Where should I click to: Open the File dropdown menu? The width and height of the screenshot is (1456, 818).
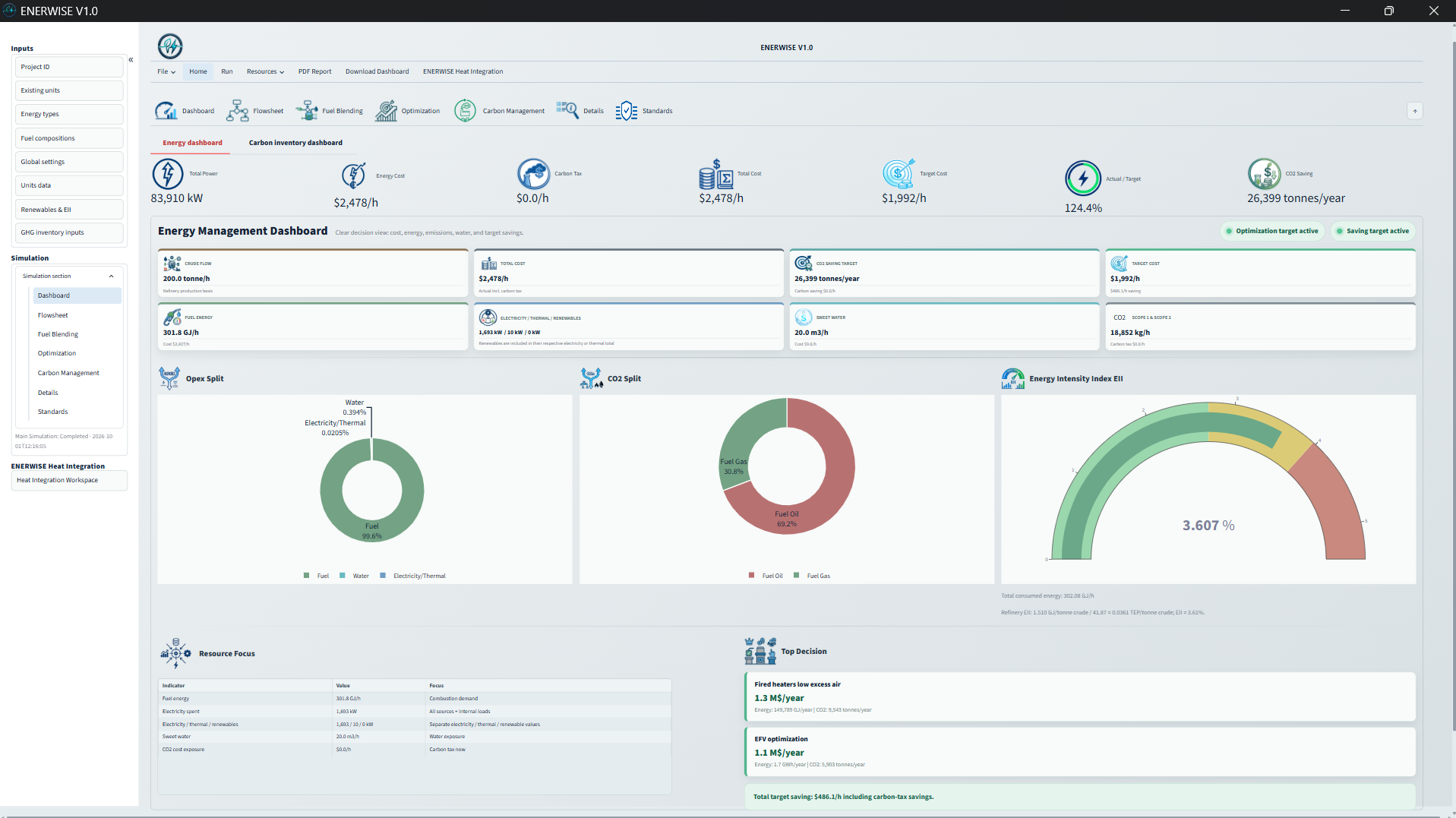tap(166, 71)
